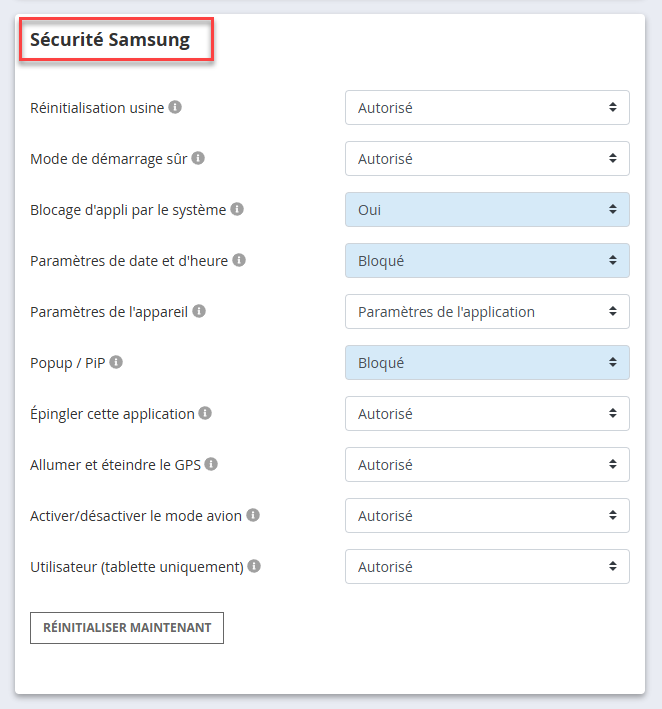This screenshot has height=709, width=662.
Task: Click info icon beside Paramètres de date et d'heure
Action: pyautogui.click(x=239, y=260)
